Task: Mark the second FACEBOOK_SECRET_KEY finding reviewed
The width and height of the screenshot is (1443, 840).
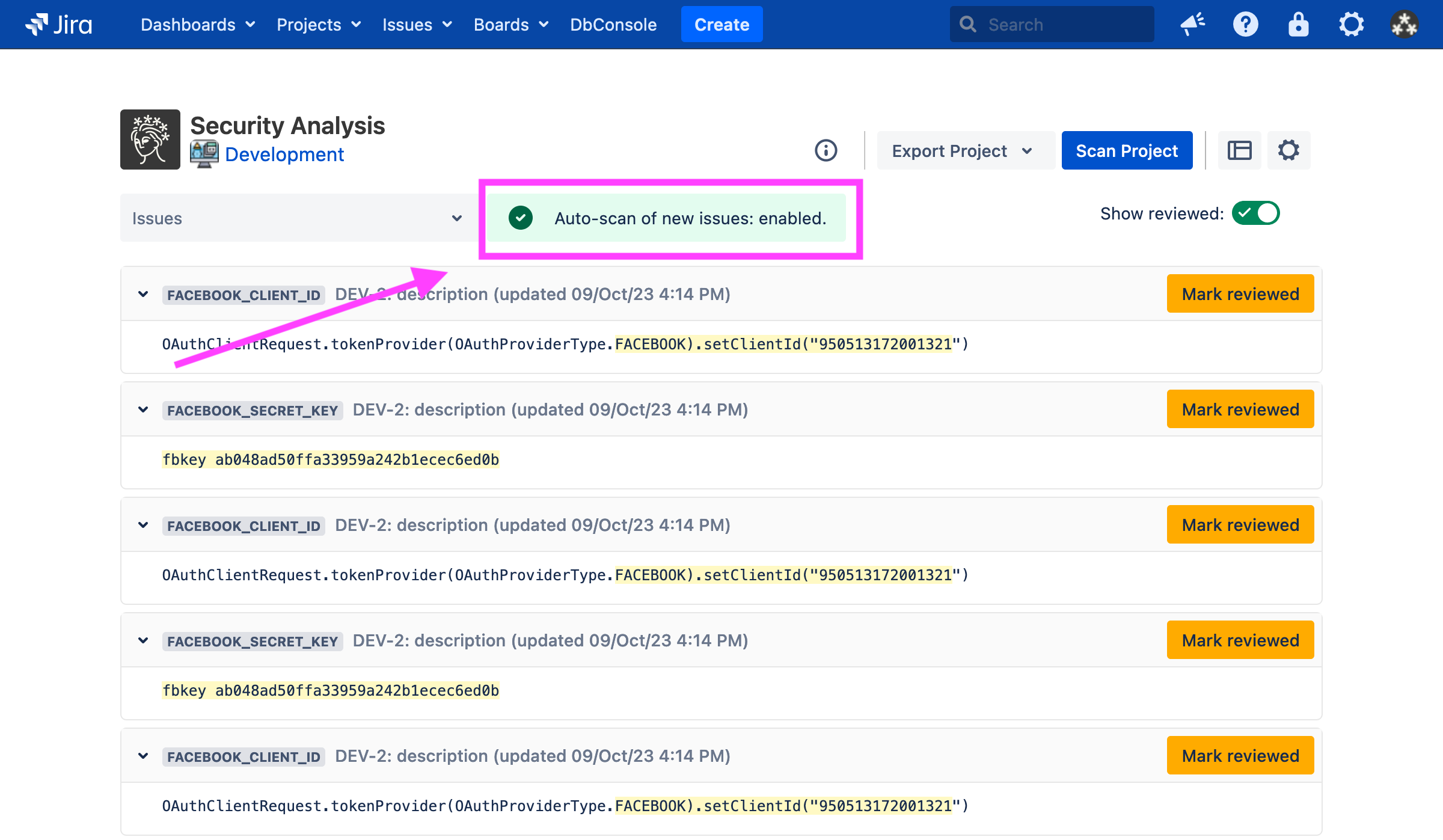Action: 1240,640
